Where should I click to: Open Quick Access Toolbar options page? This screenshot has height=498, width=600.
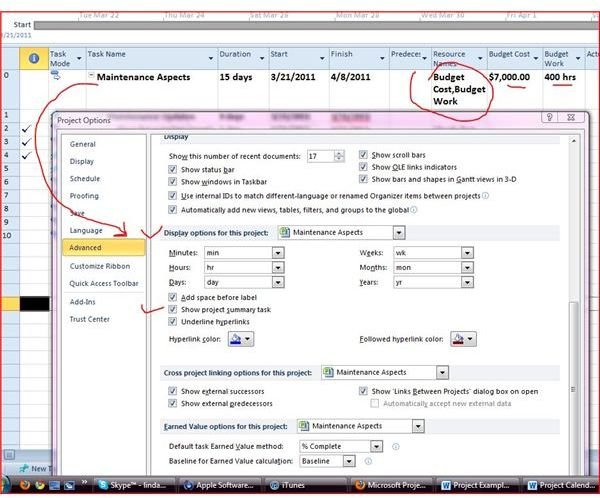pos(104,283)
